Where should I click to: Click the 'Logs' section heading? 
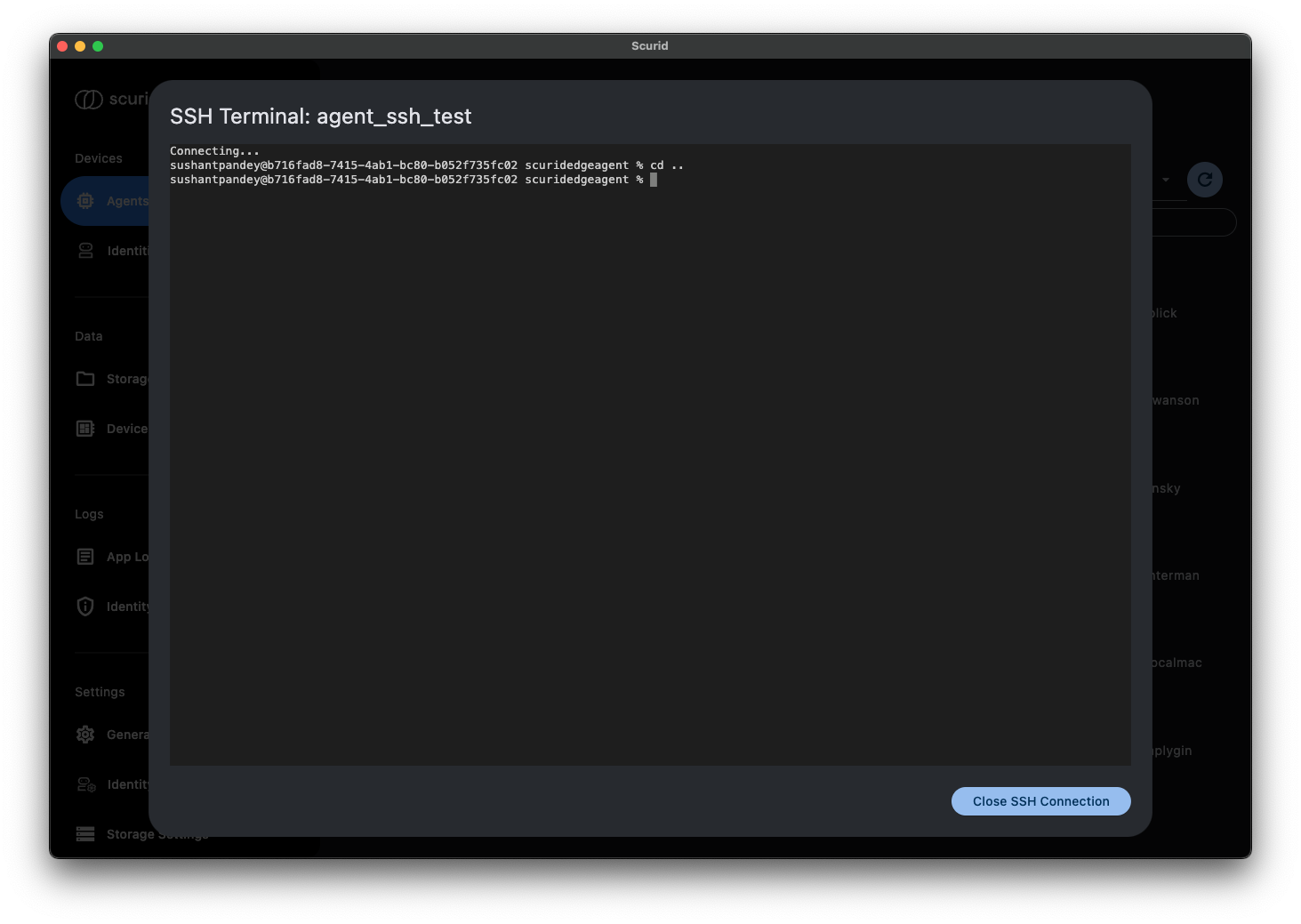(89, 514)
